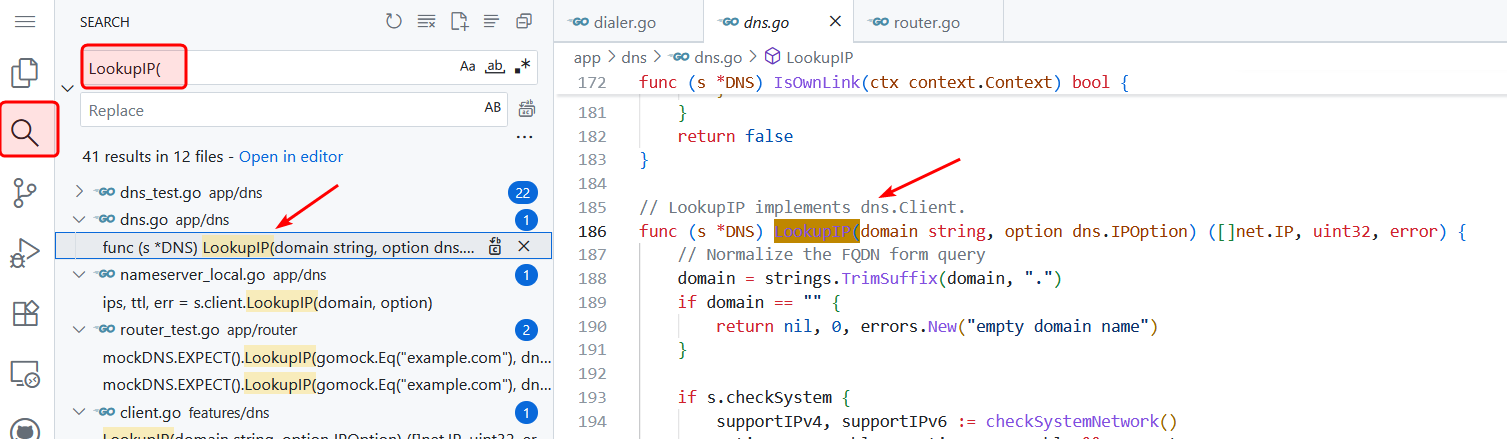This screenshot has width=1507, height=439.
Task: Open the Run and Debug view
Action: (x=25, y=253)
